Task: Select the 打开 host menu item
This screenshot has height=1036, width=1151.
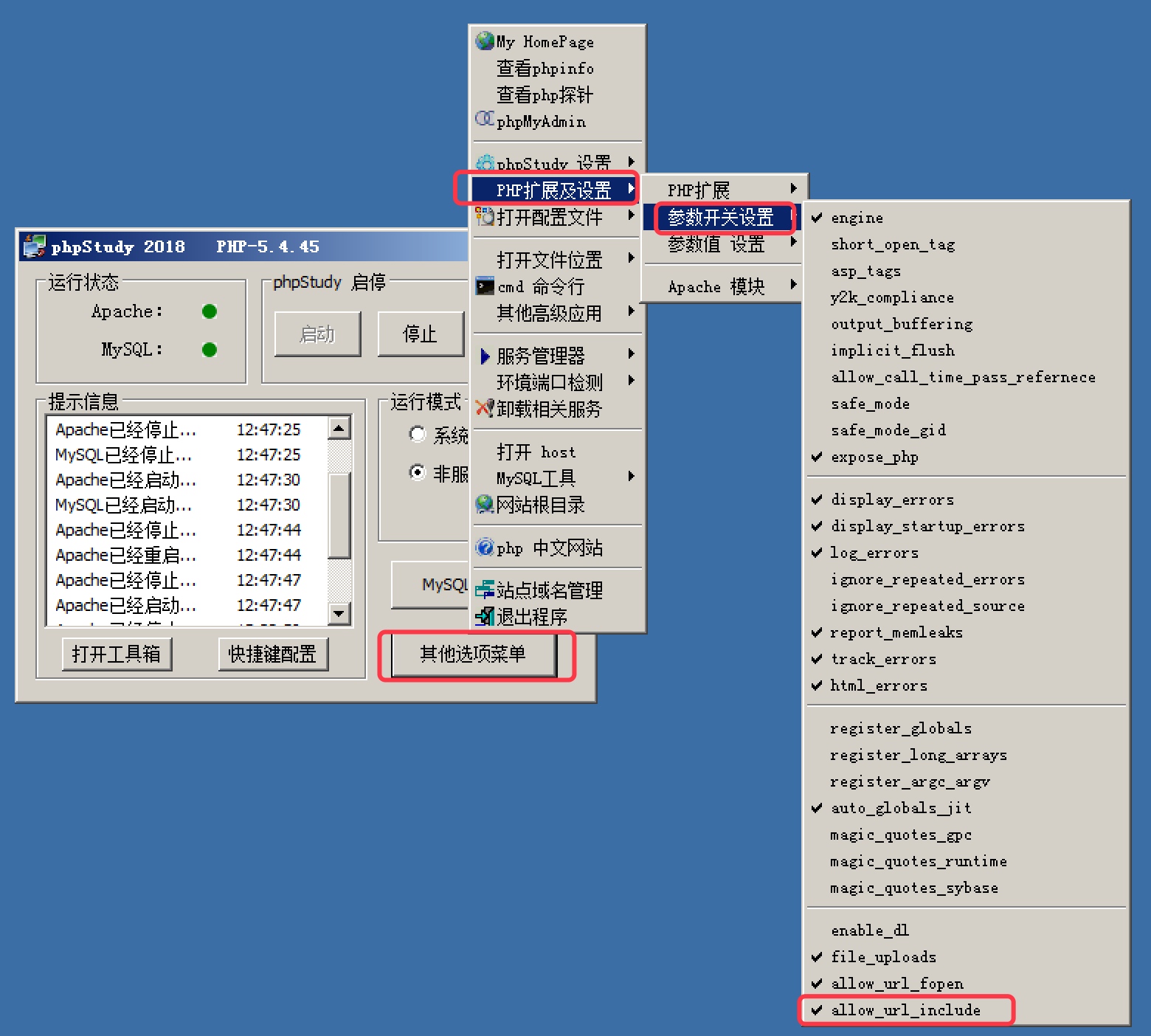Action: (556, 452)
